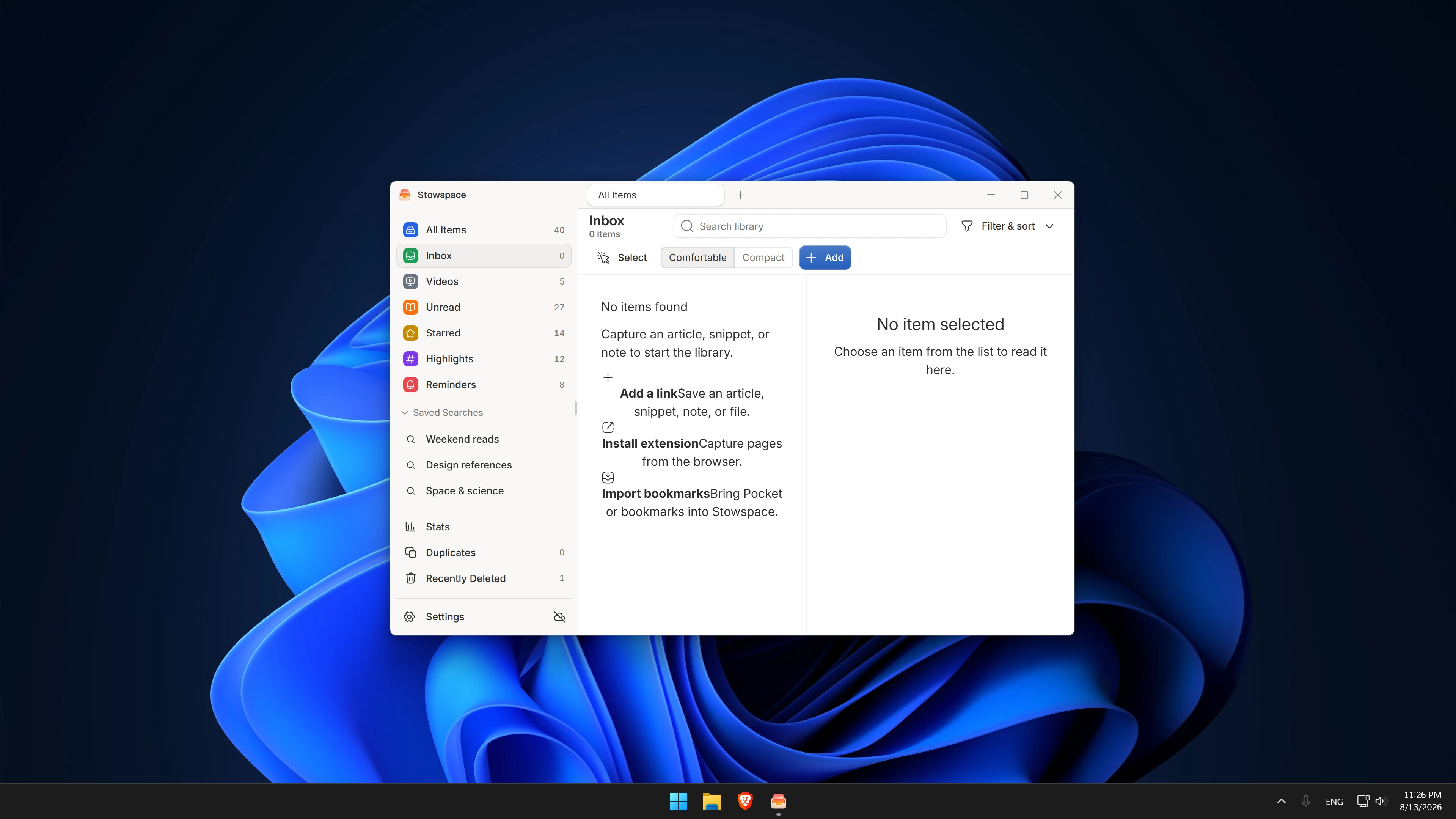Screen dimensions: 1456x819
Task: Click the Stats bar chart icon
Action: pyautogui.click(x=410, y=527)
